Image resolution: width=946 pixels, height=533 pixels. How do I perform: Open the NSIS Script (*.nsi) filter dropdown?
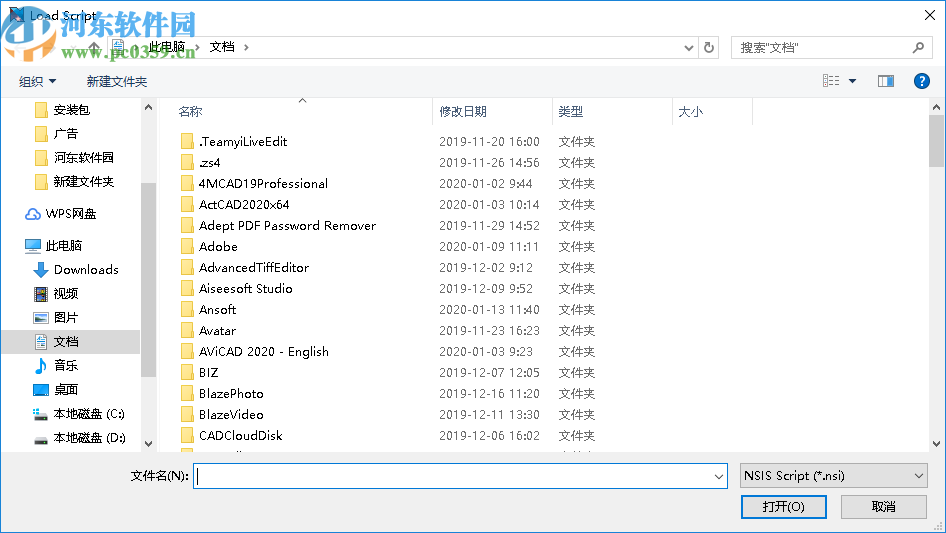point(833,476)
